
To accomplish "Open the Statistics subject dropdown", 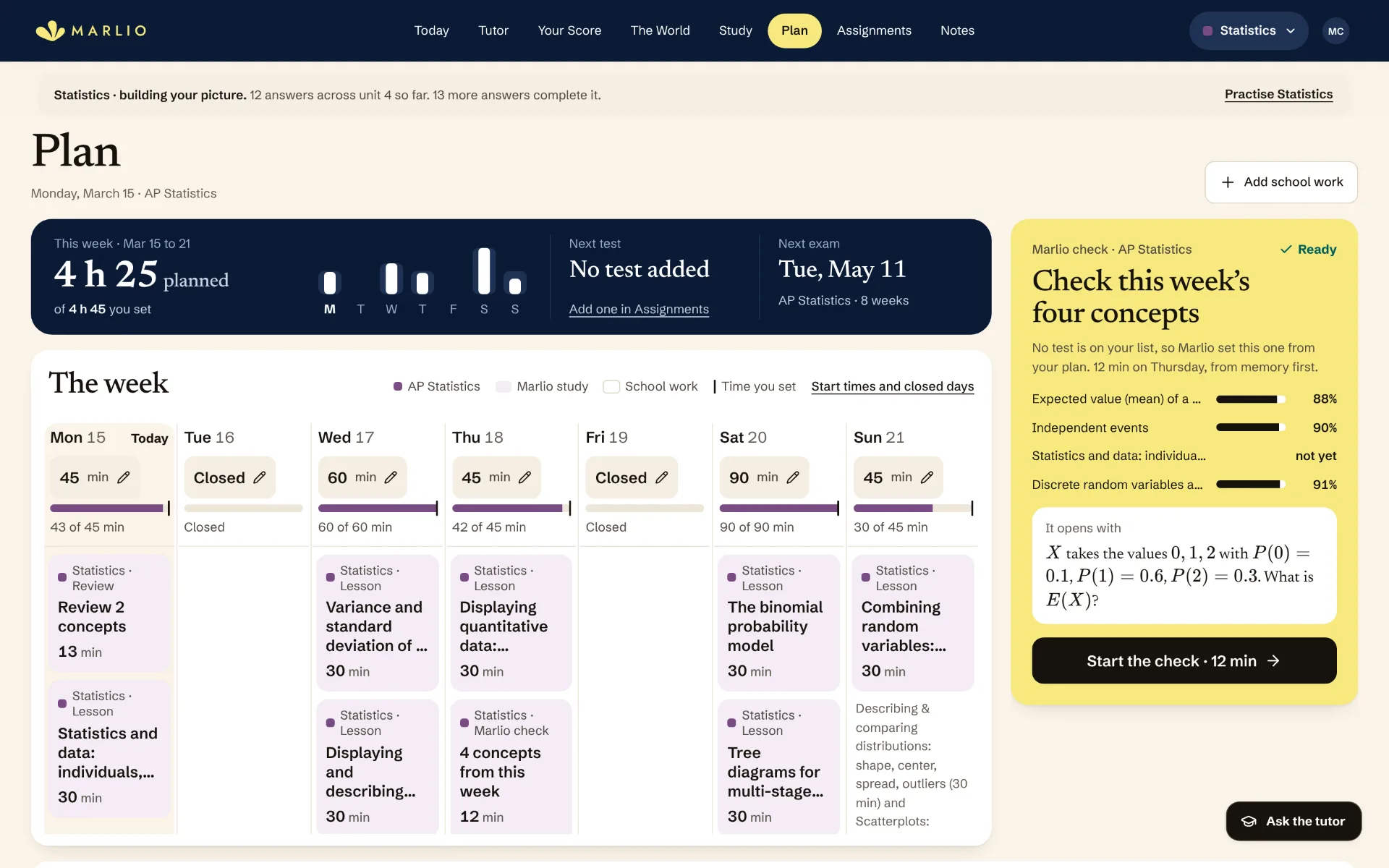I will (1249, 31).
